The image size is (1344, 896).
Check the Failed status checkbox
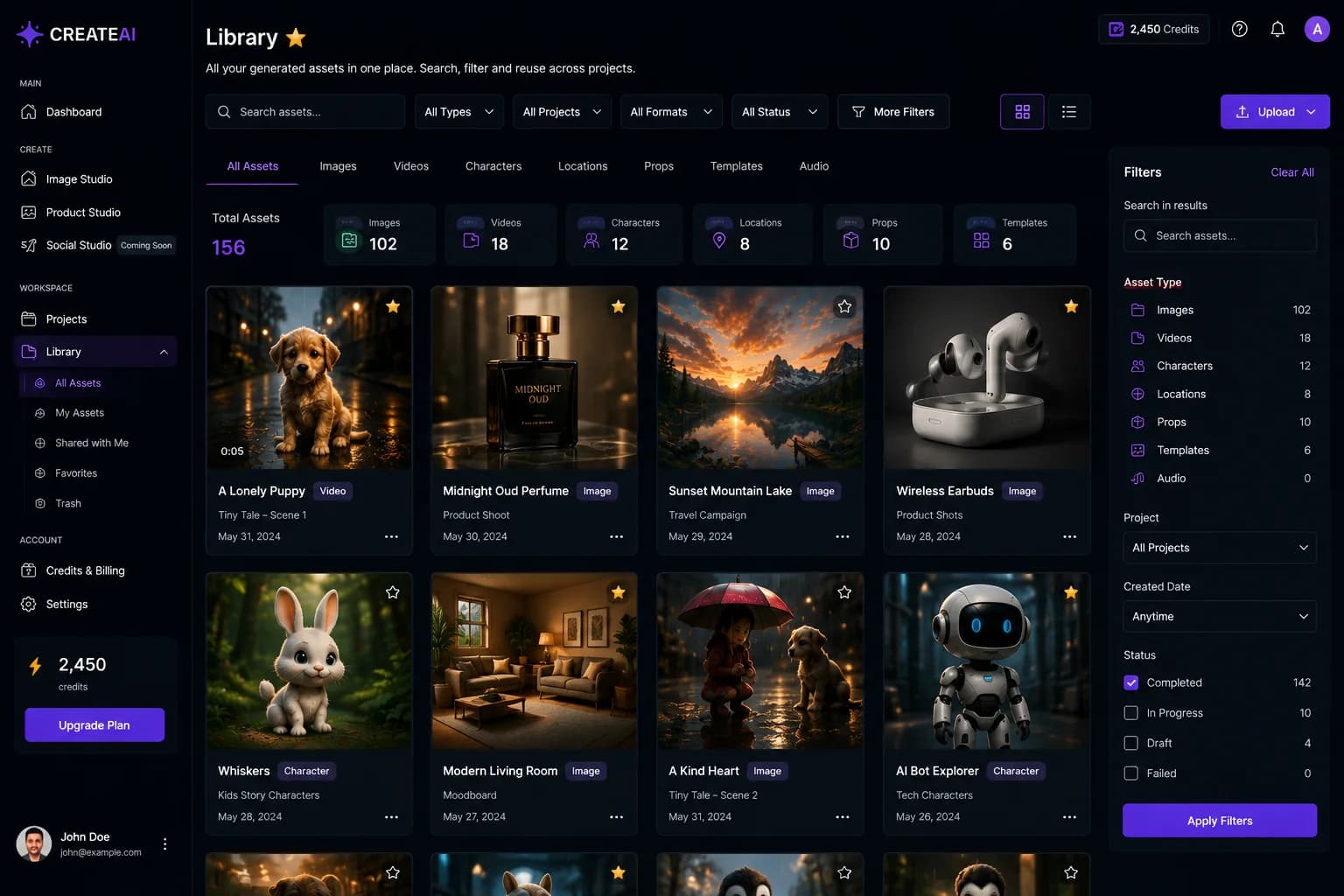(x=1131, y=773)
